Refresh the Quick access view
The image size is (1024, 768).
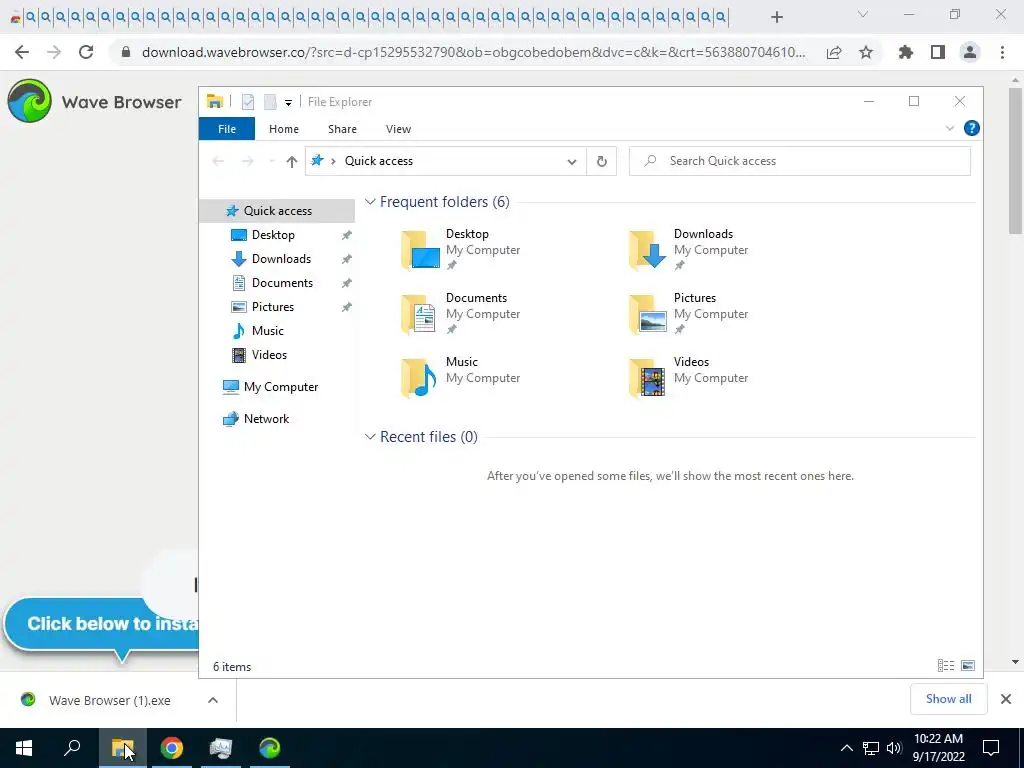[601, 161]
